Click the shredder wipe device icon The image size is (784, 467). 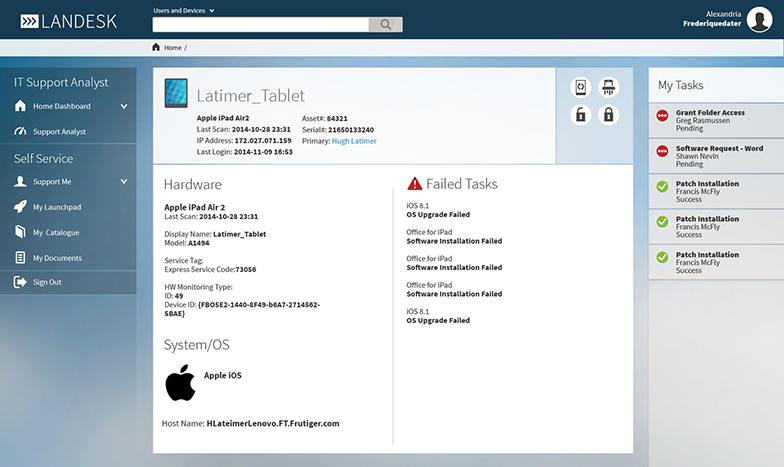(x=607, y=88)
